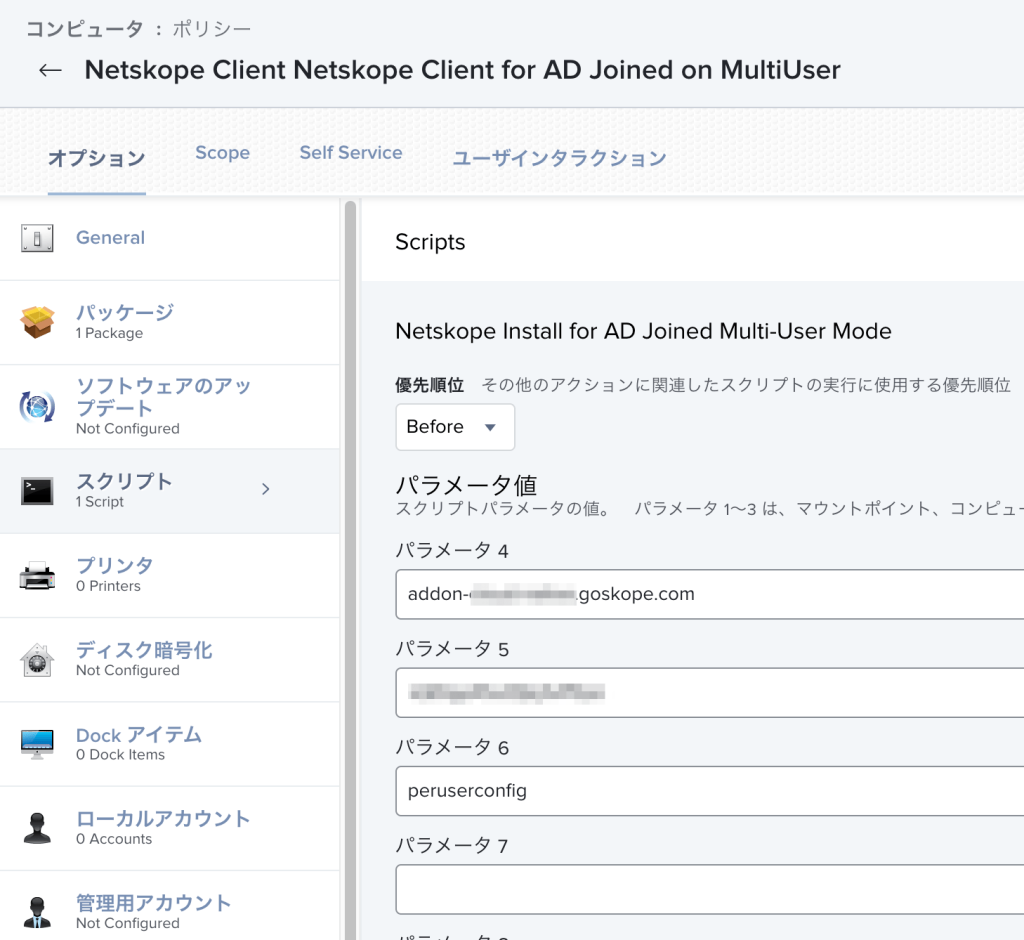The width and height of the screenshot is (1024, 940).
Task: Click the パラメータ 5 input field
Action: (x=710, y=692)
